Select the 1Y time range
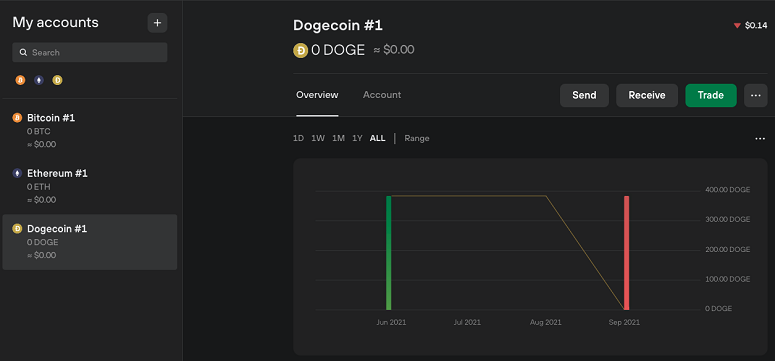 [357, 138]
